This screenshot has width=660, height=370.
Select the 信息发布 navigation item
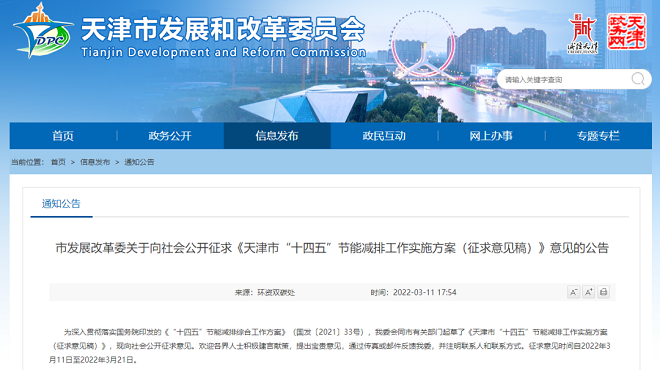[277, 136]
